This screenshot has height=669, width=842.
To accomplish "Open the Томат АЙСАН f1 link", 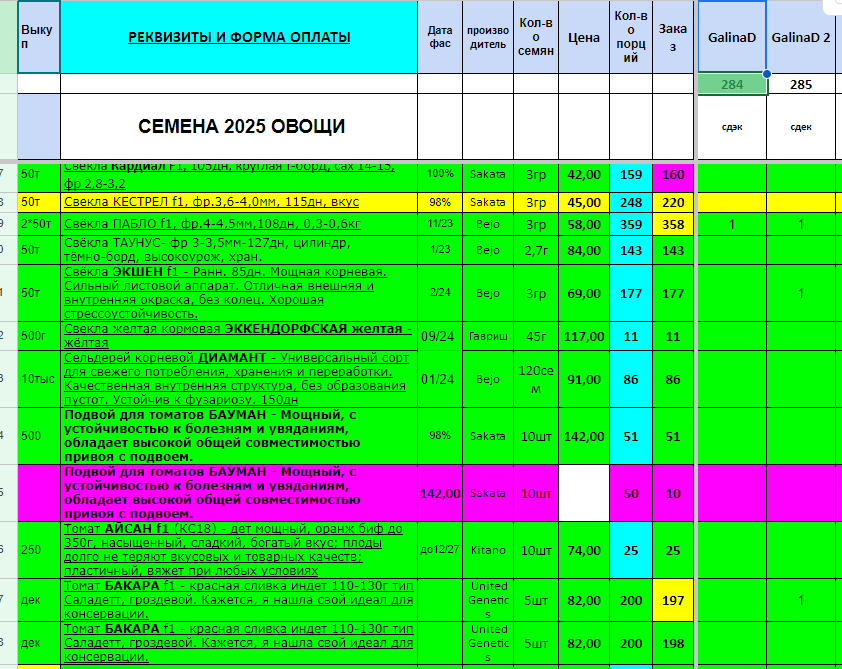I will (x=233, y=550).
